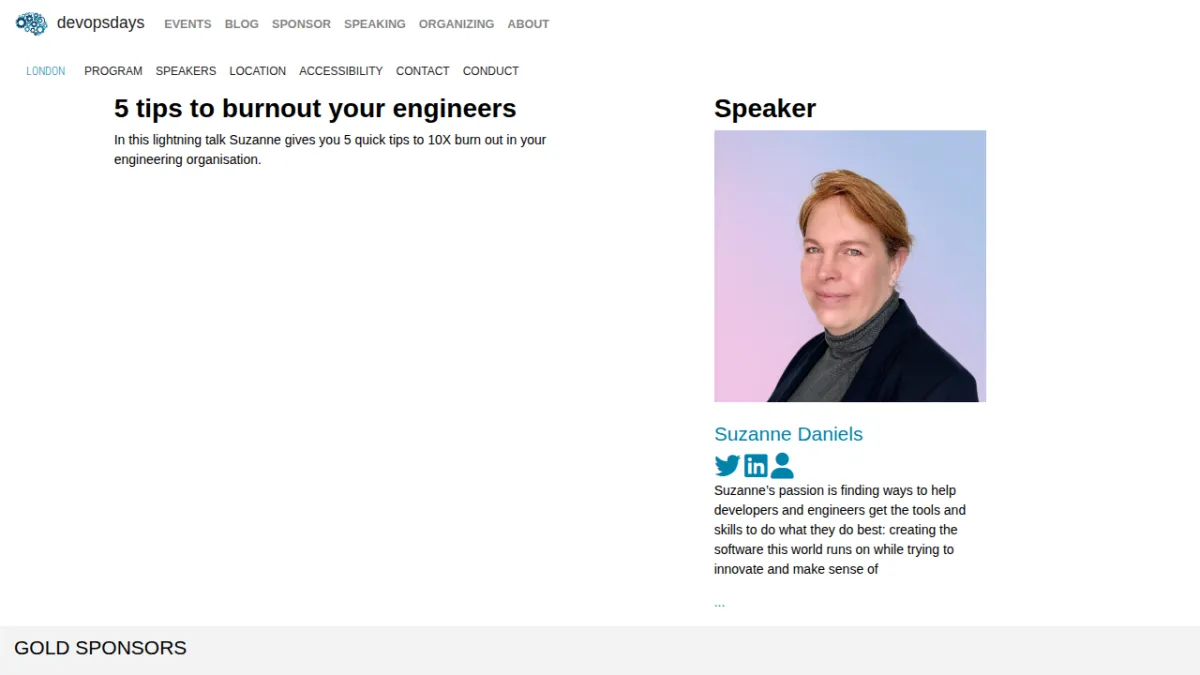Viewport: 1200px width, 675px height.
Task: Expand the bio via the ellipsis link
Action: tap(719, 603)
